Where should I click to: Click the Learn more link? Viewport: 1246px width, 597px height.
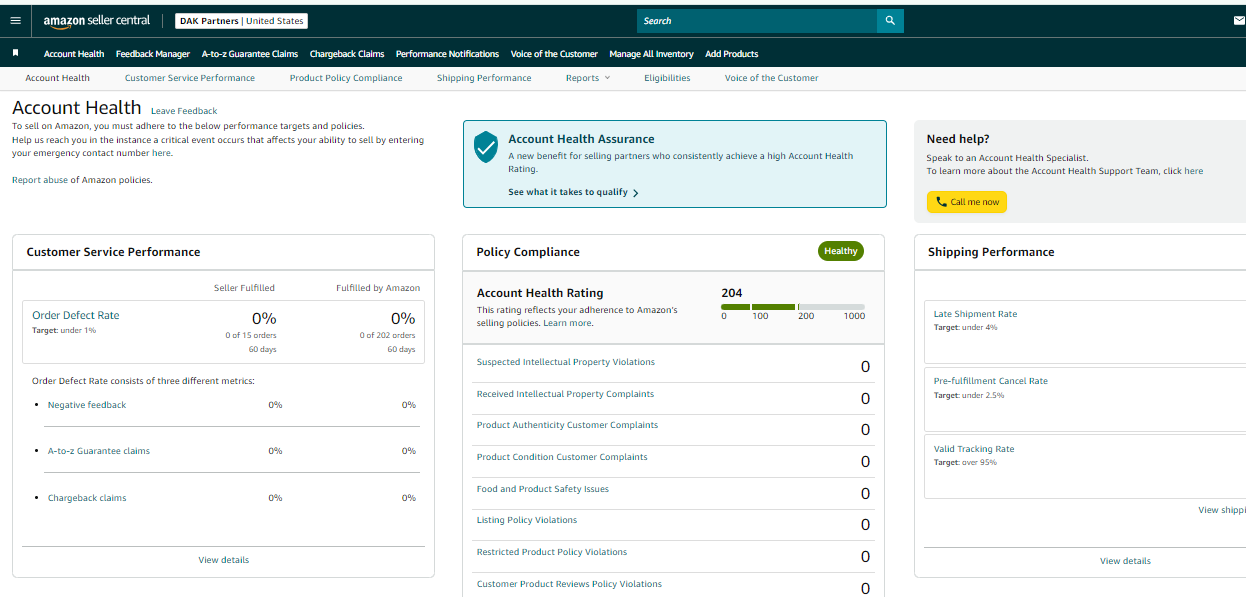coord(568,323)
